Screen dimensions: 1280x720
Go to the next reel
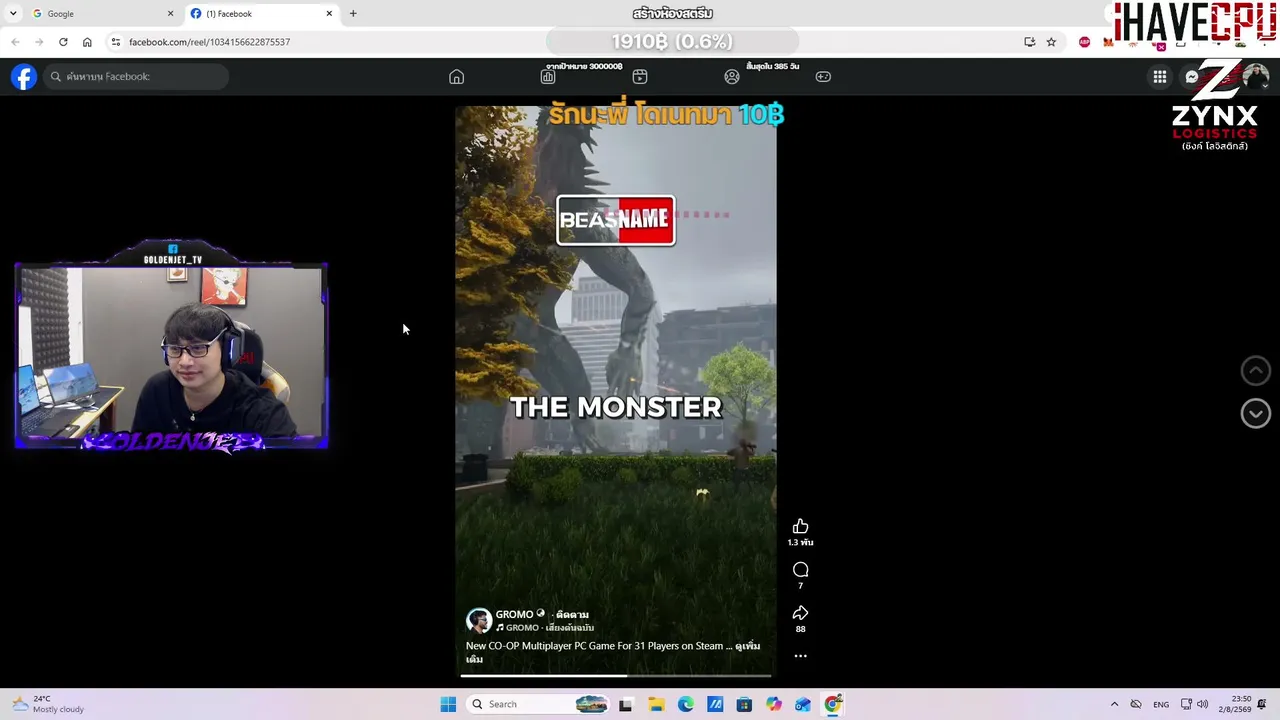tap(1255, 414)
